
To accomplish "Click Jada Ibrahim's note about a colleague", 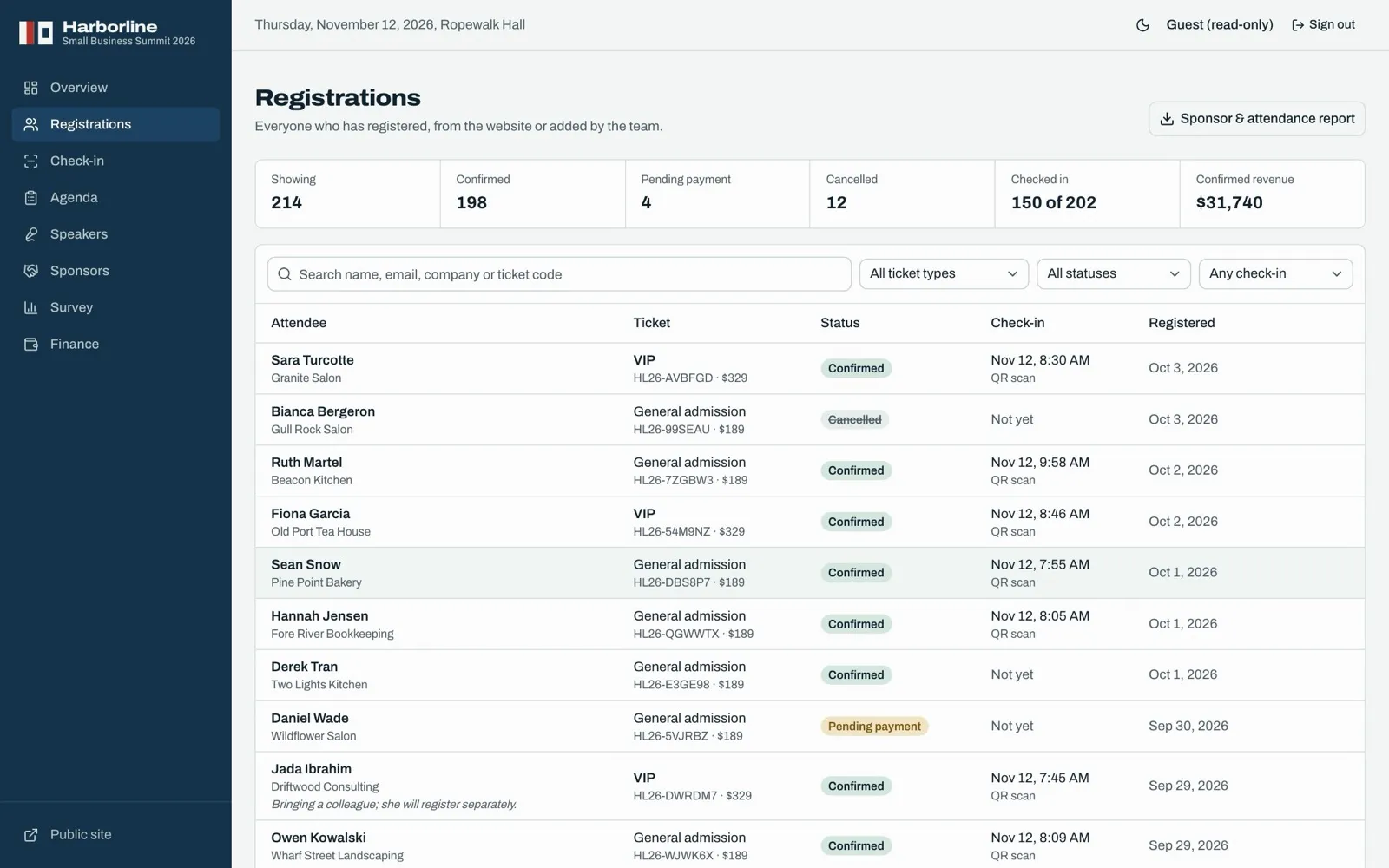I will [x=393, y=805].
